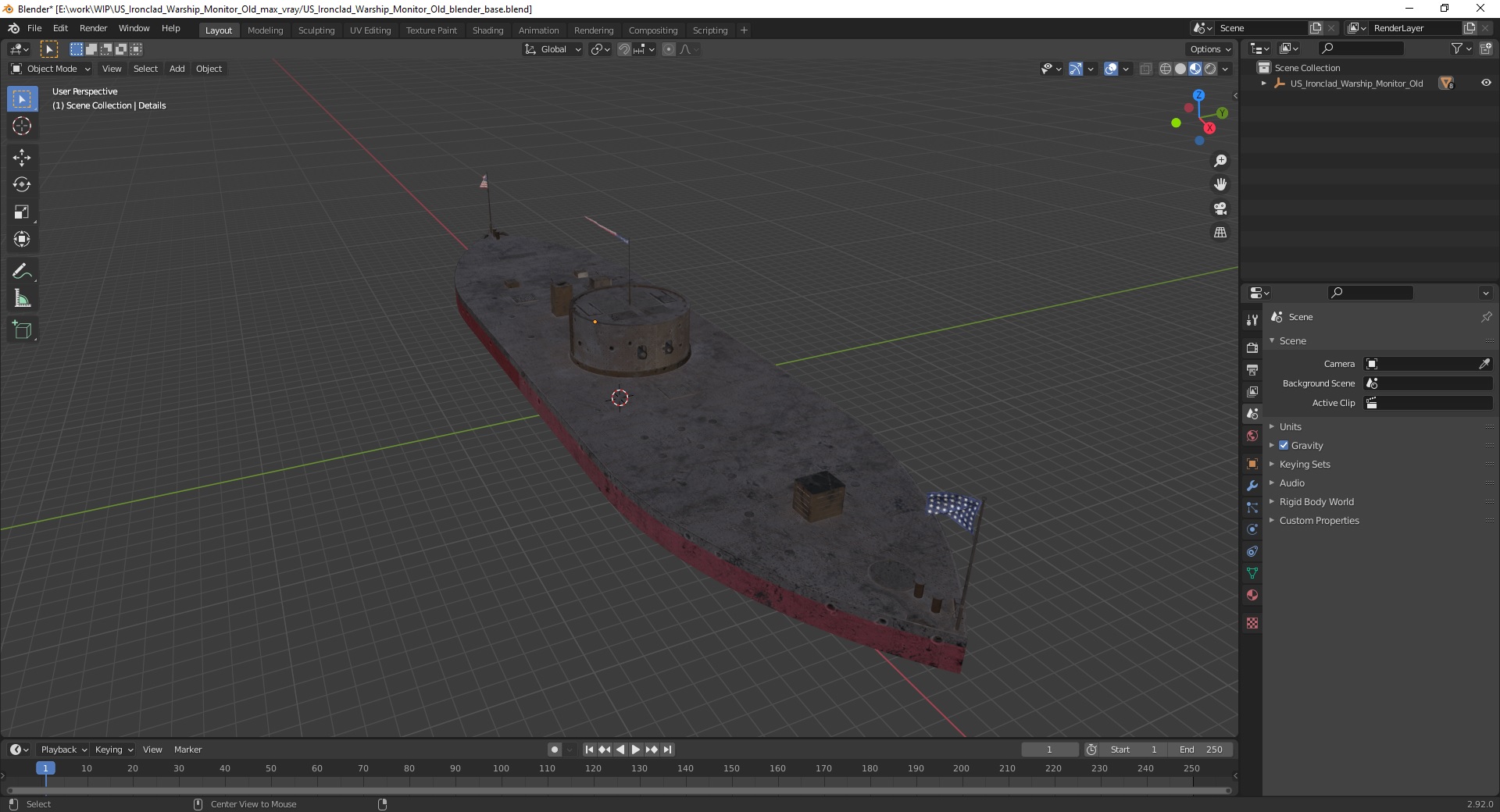The width and height of the screenshot is (1500, 812).
Task: Jump to the first frame
Action: (x=589, y=750)
